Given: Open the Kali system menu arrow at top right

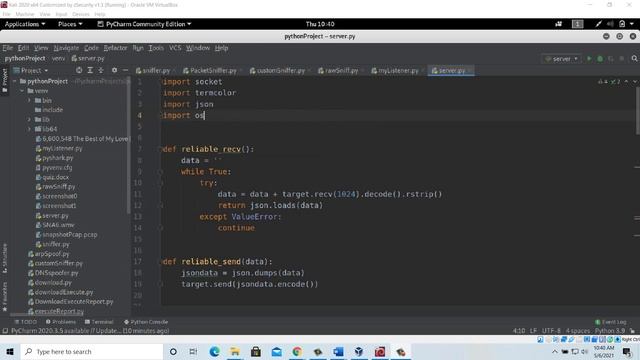Looking at the screenshot, I should (632, 24).
